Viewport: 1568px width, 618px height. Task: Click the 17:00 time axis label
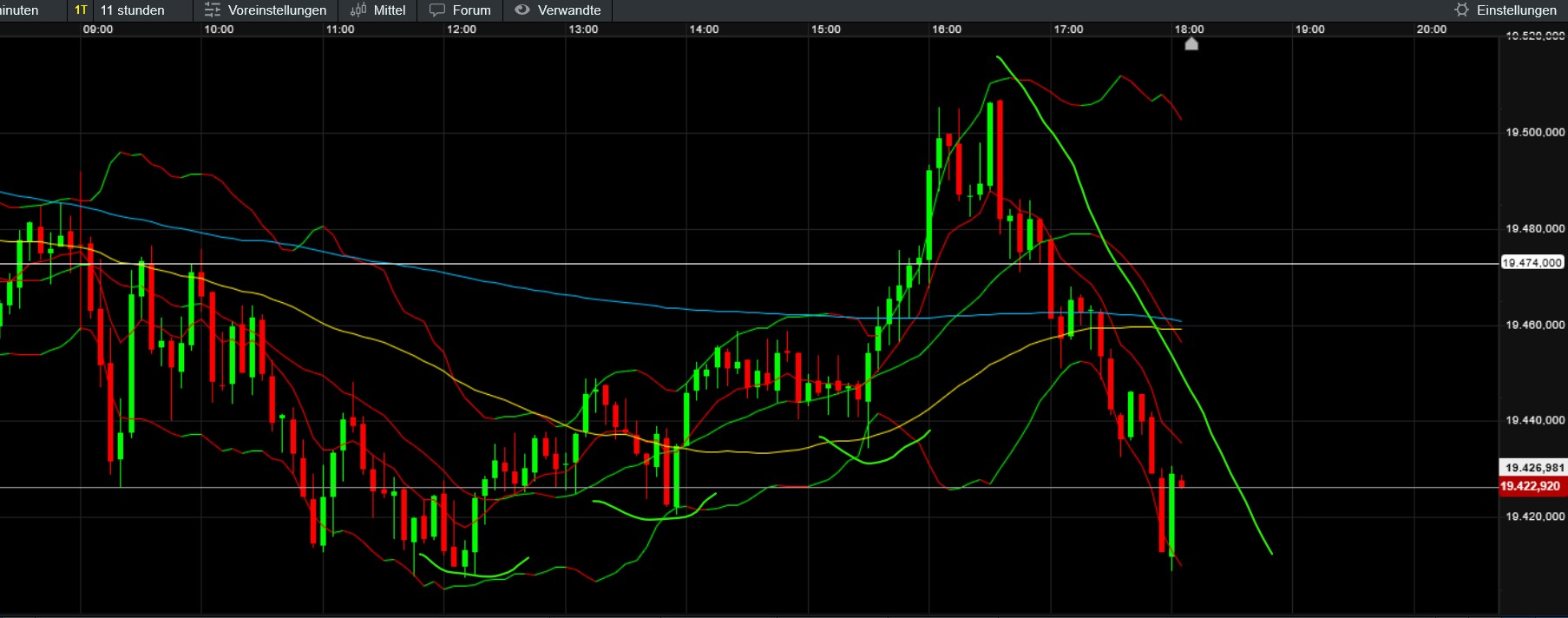pos(1068,30)
